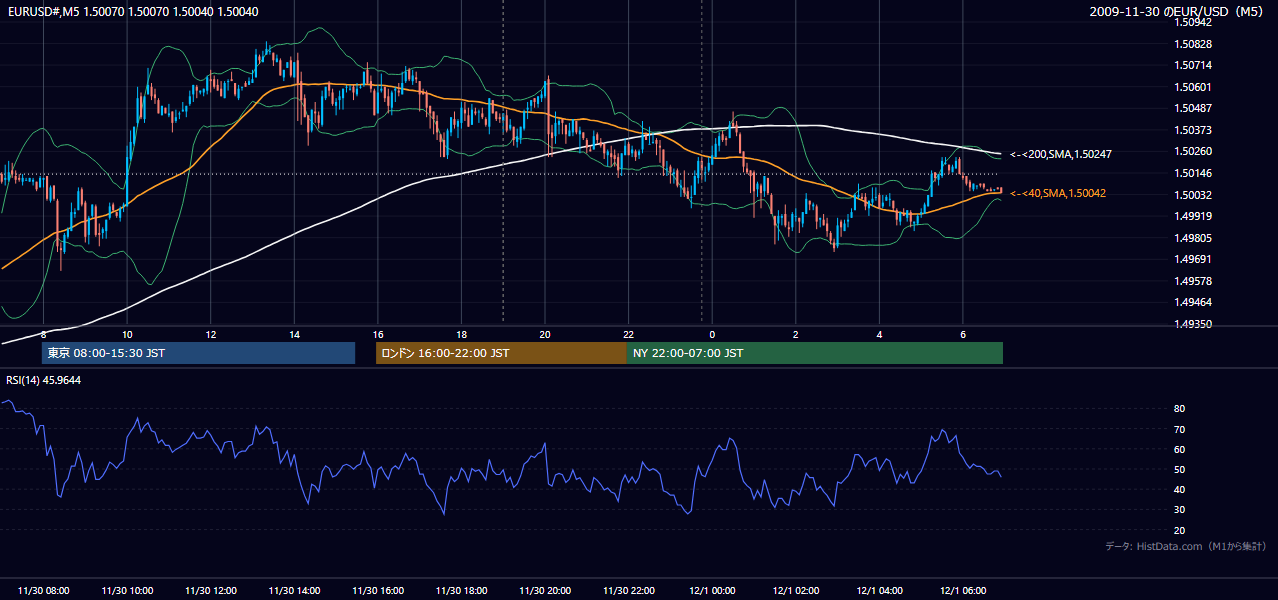
Task: Click price level 1.50146 on axis
Action: coord(1193,173)
